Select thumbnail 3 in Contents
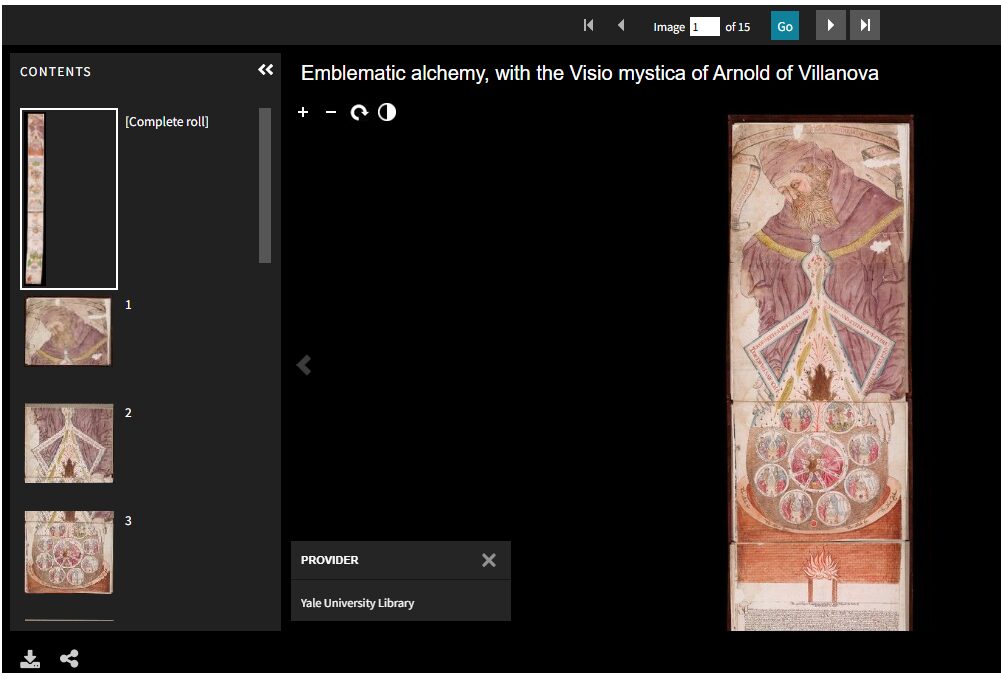The height and width of the screenshot is (681, 1001). [x=69, y=552]
